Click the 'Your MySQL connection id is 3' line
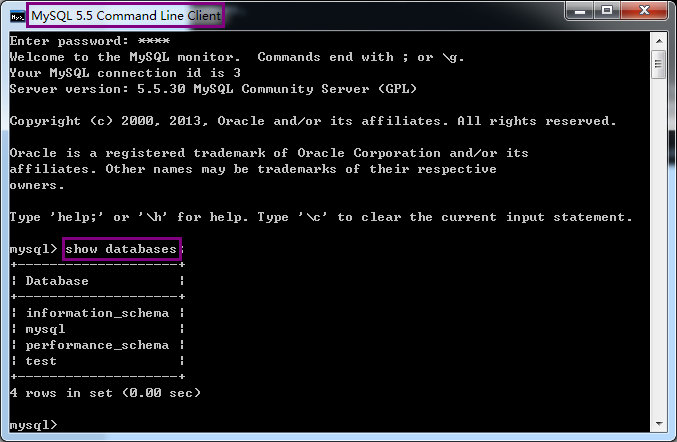This screenshot has height=442, width=677. click(x=125, y=73)
